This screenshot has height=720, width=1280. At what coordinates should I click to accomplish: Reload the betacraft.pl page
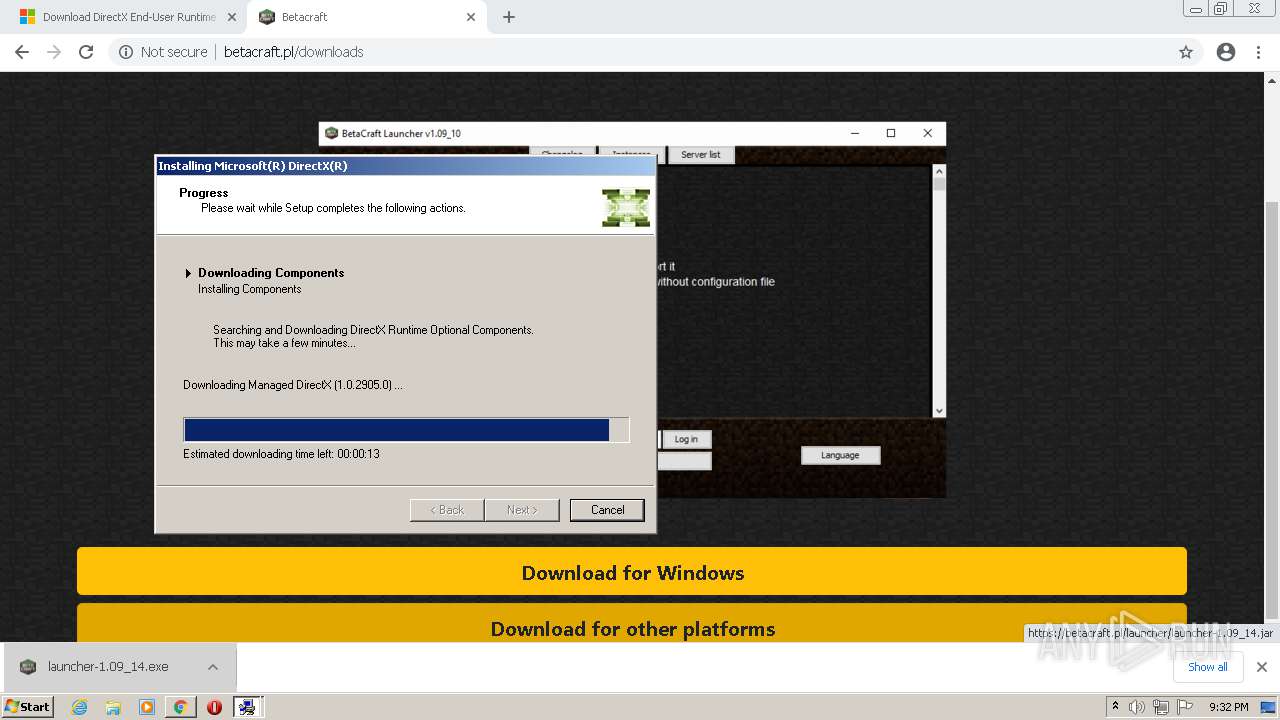point(86,52)
